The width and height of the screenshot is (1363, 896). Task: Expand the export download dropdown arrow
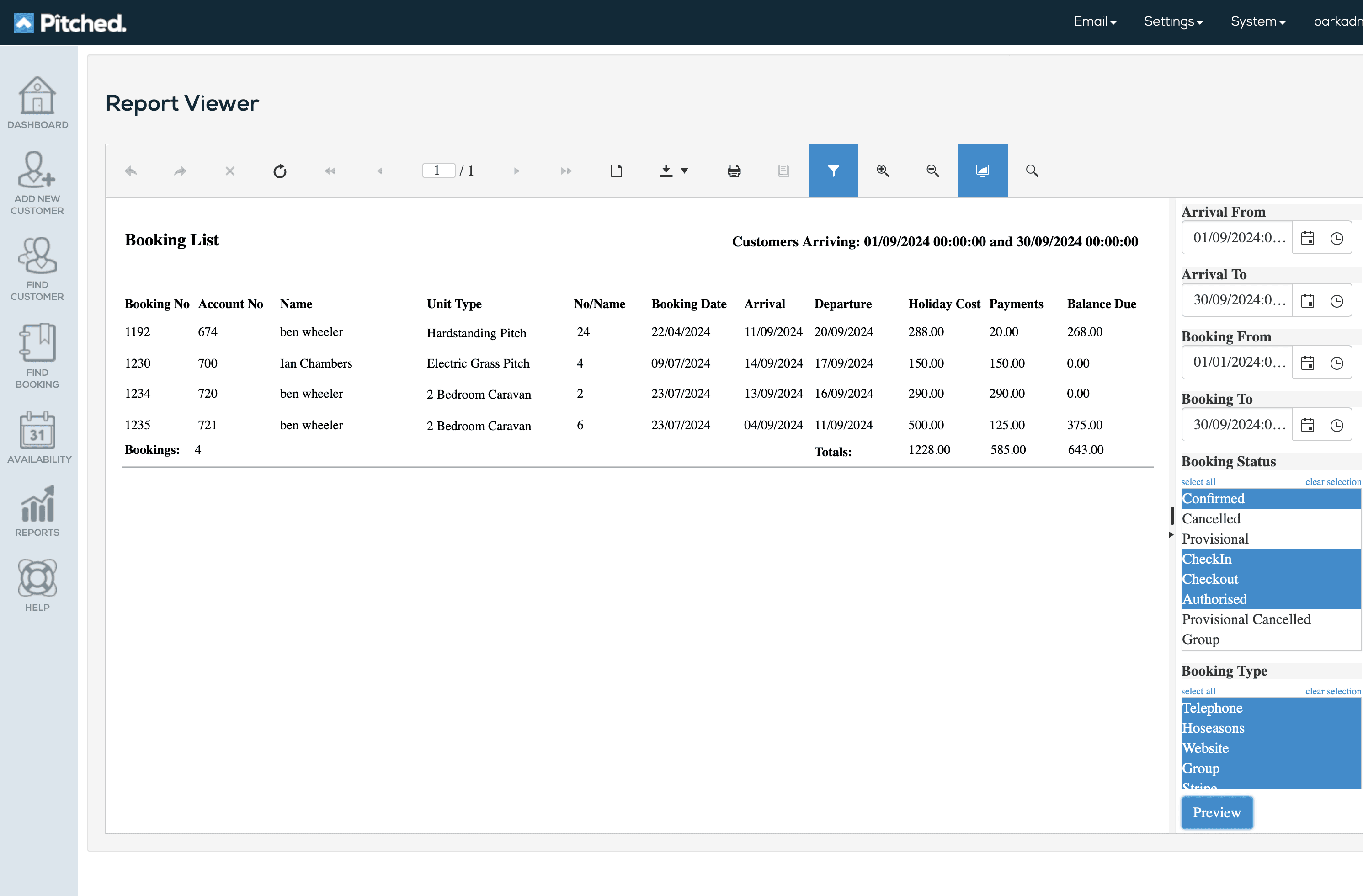[684, 171]
